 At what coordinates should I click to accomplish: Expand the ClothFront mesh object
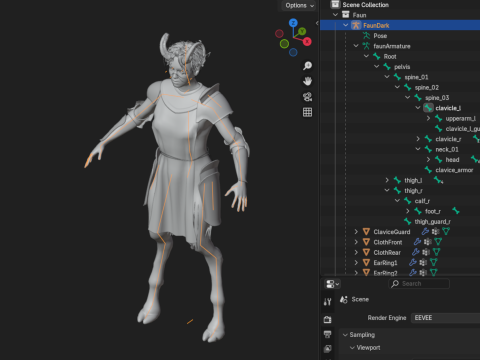tap(356, 242)
